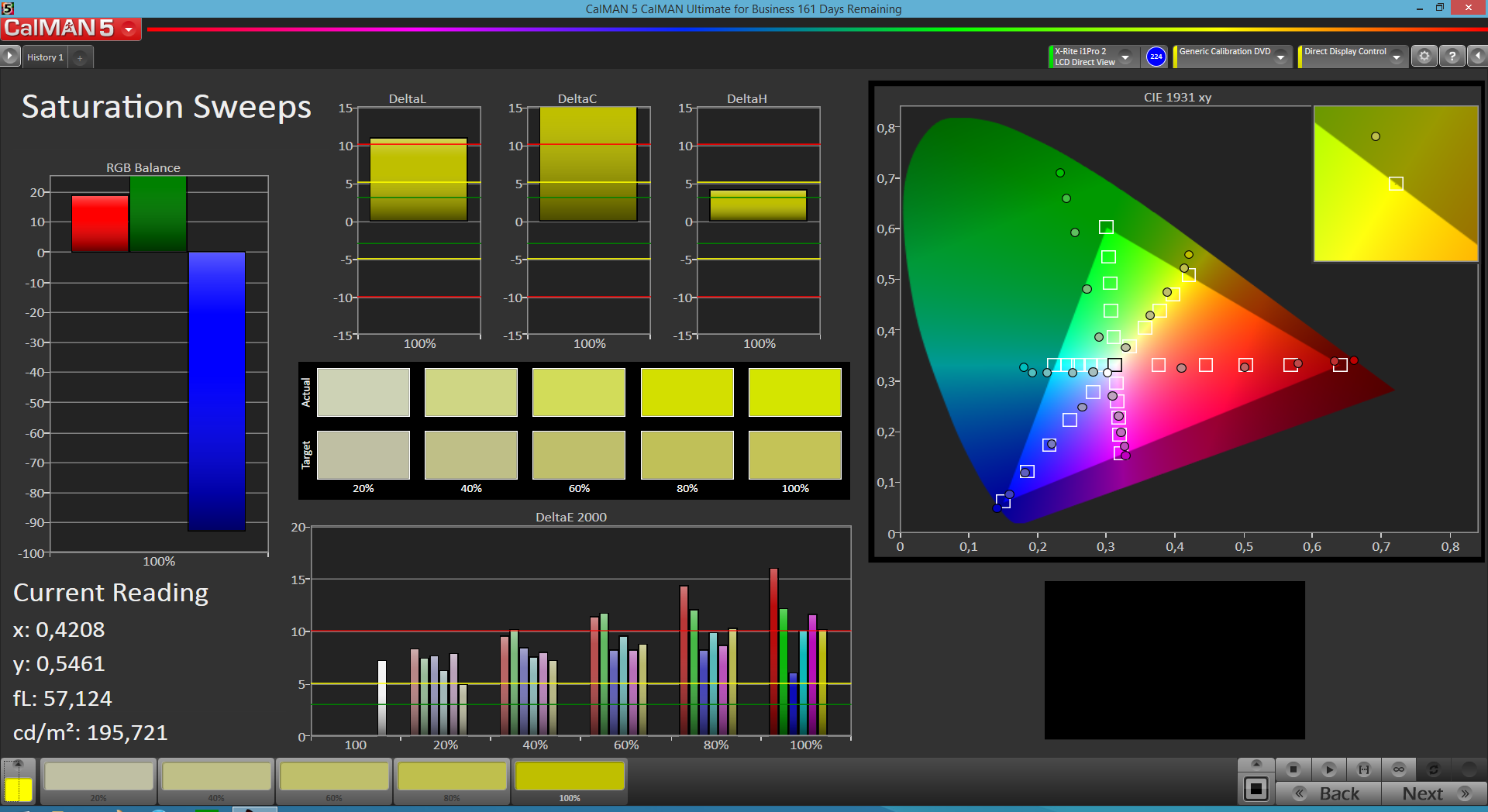Minimize the CalMAN 5 window
Screen dimensions: 1488x812
pos(1419,9)
